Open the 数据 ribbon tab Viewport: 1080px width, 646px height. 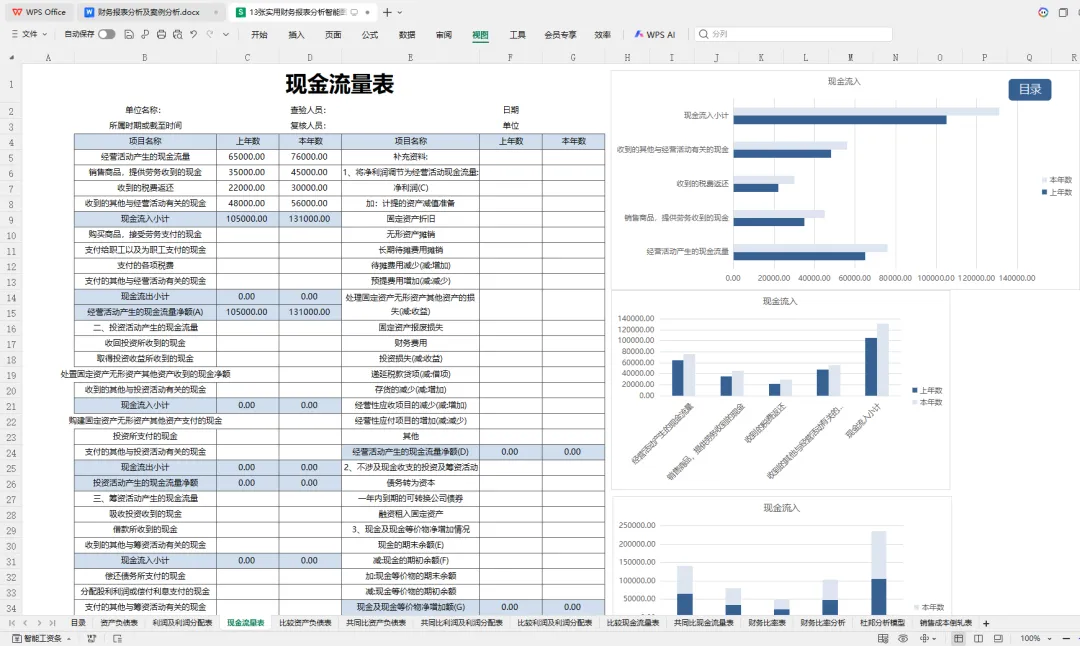click(407, 34)
